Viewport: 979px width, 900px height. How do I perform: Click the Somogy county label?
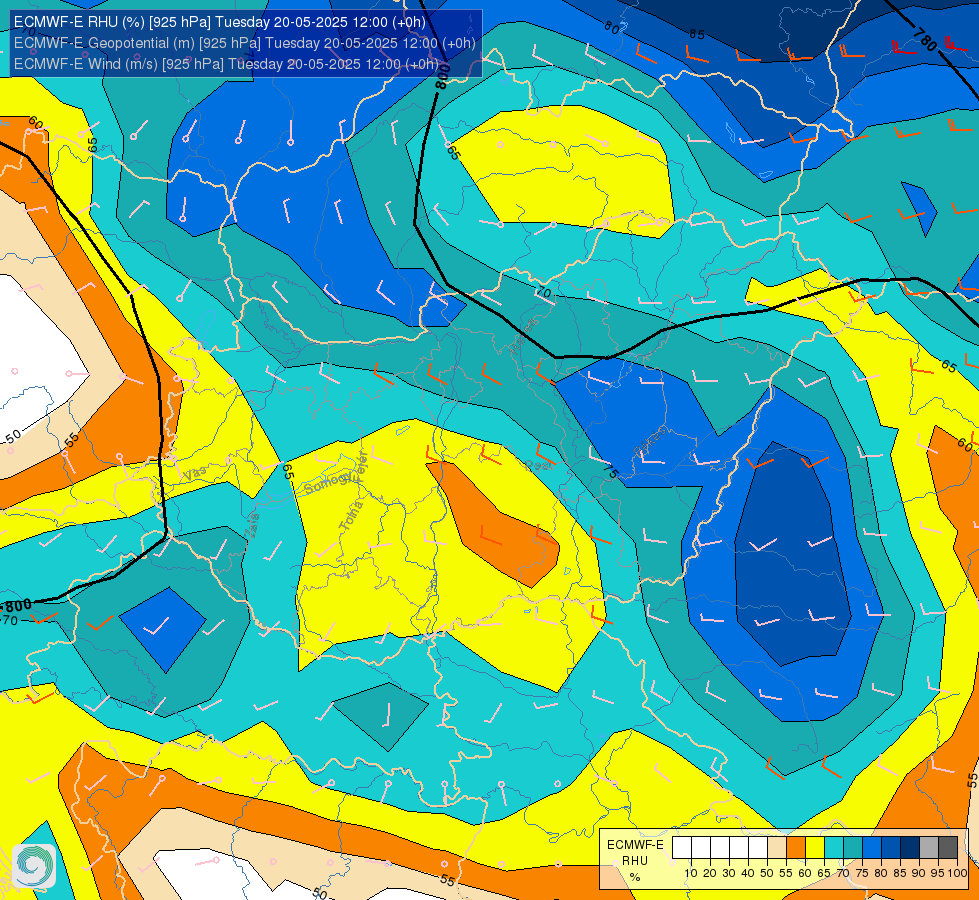(x=327, y=484)
